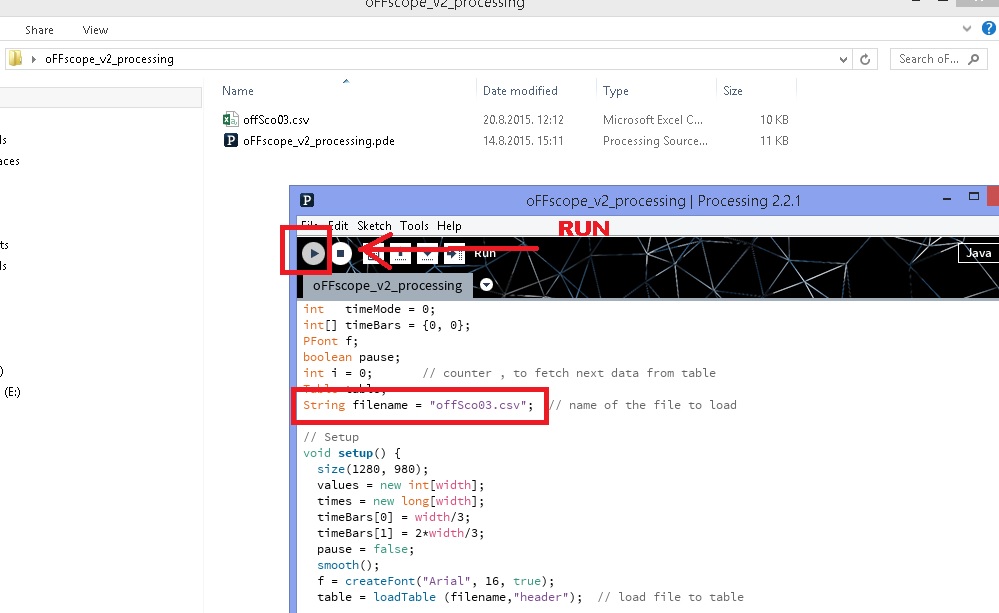Click the Save sketch toolbar icon
The image size is (999, 613).
click(x=427, y=254)
